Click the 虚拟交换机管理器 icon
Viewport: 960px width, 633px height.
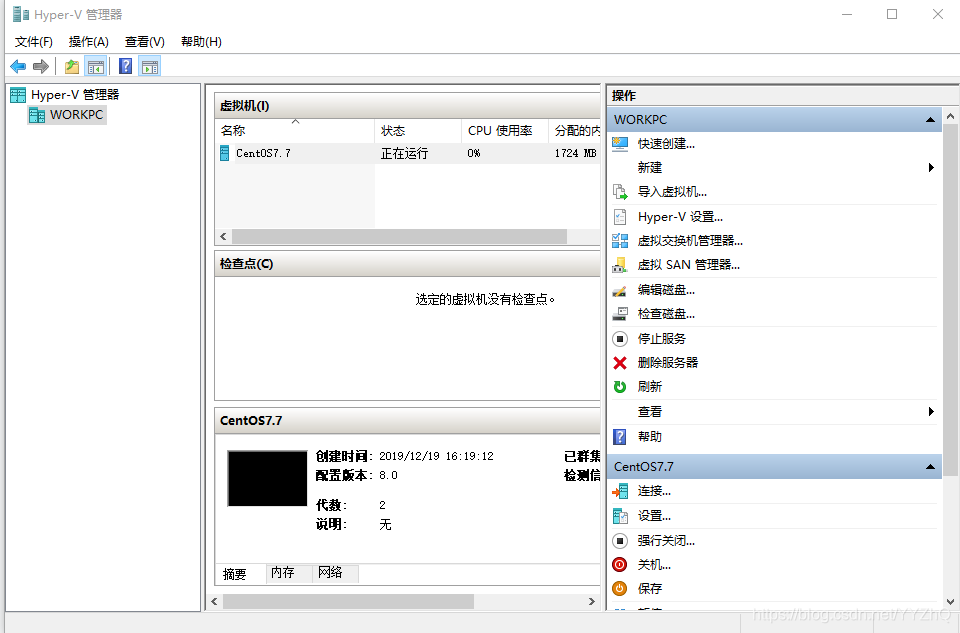point(620,241)
